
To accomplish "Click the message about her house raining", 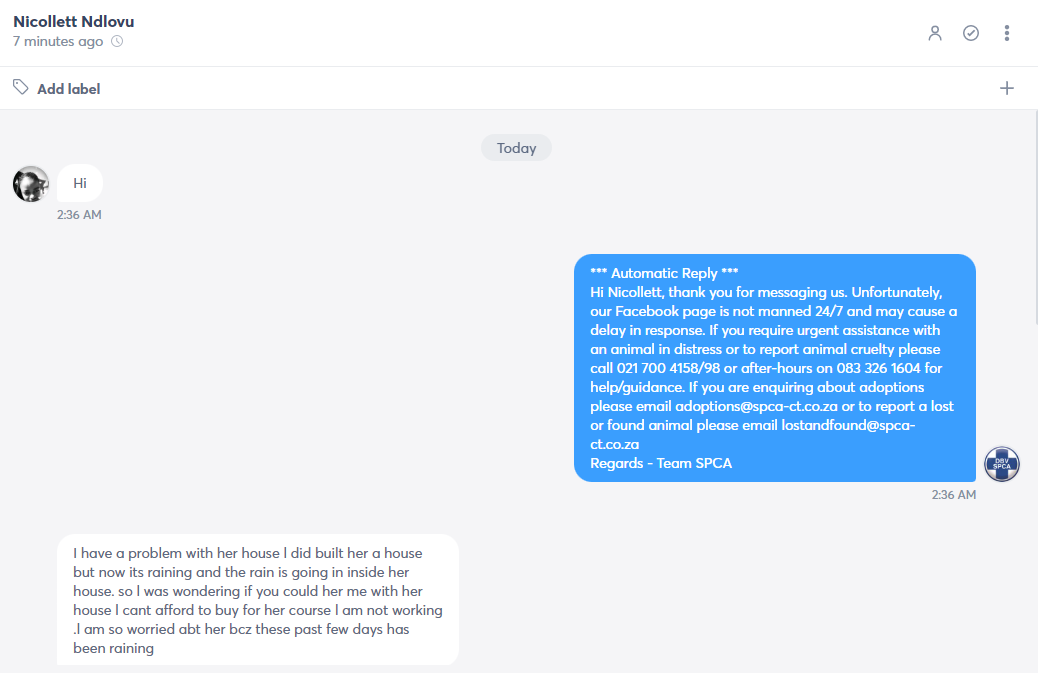I will point(258,600).
